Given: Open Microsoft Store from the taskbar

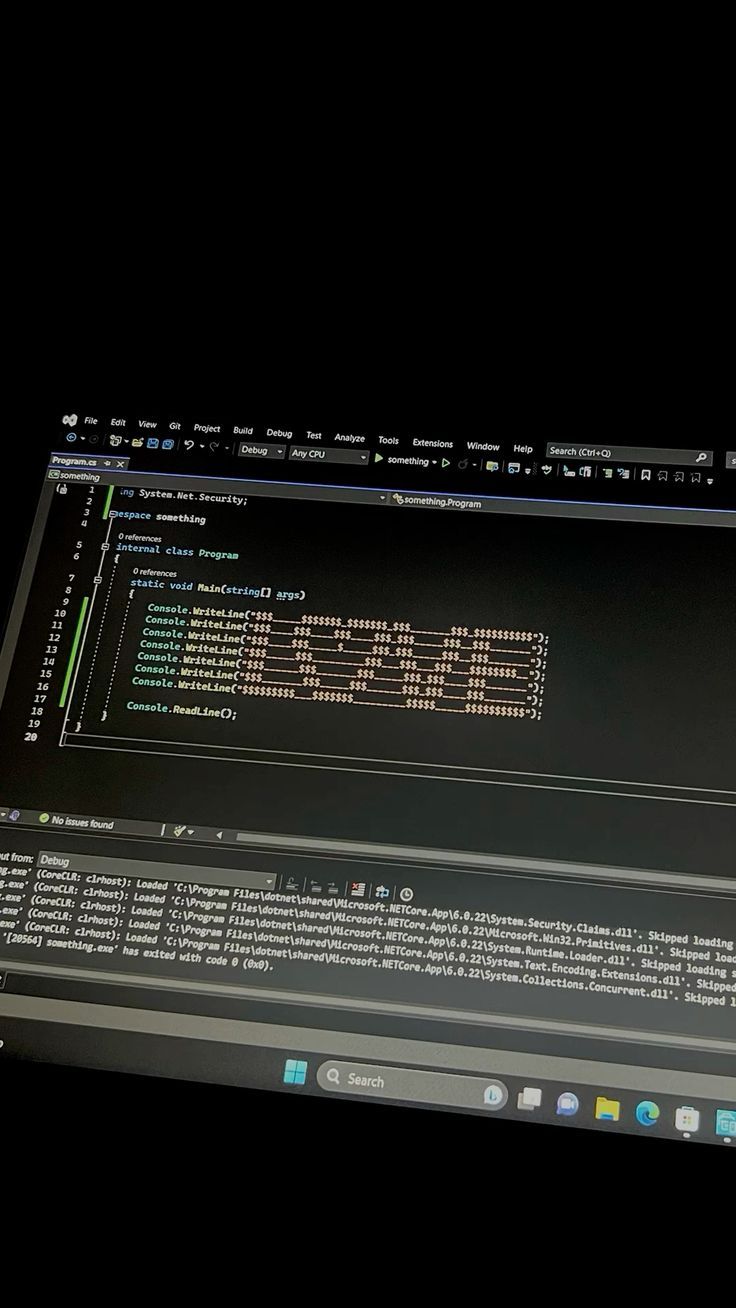Looking at the screenshot, I should pyautogui.click(x=687, y=1119).
